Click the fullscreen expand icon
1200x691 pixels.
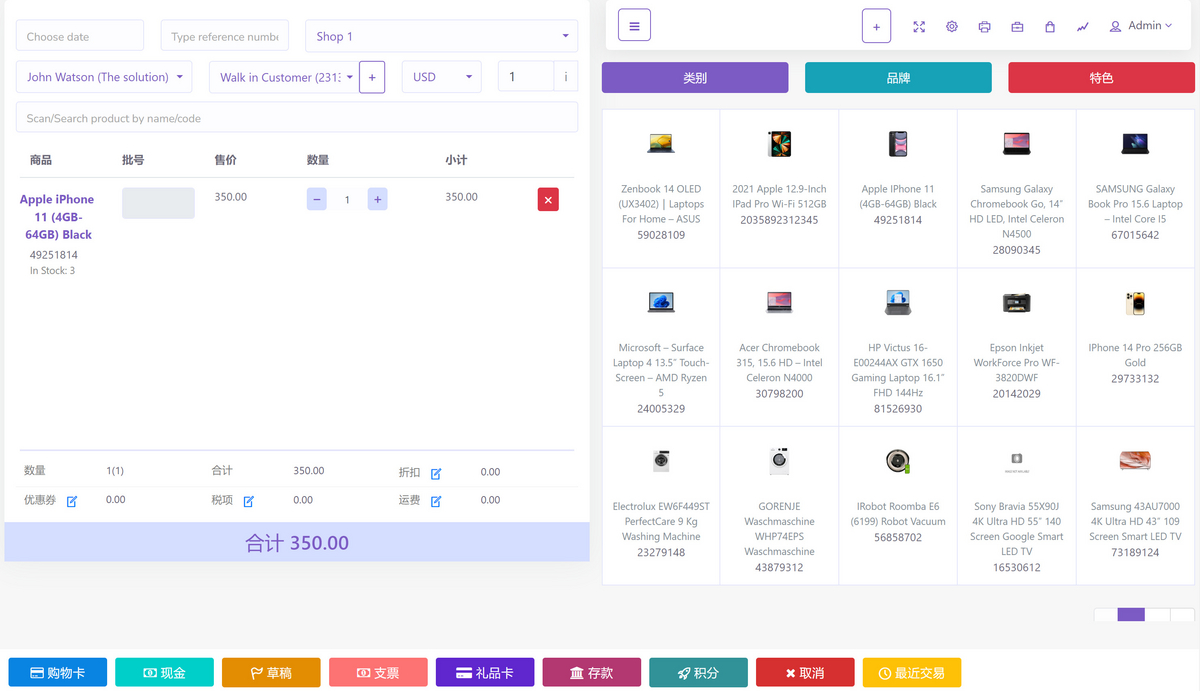coord(919,27)
